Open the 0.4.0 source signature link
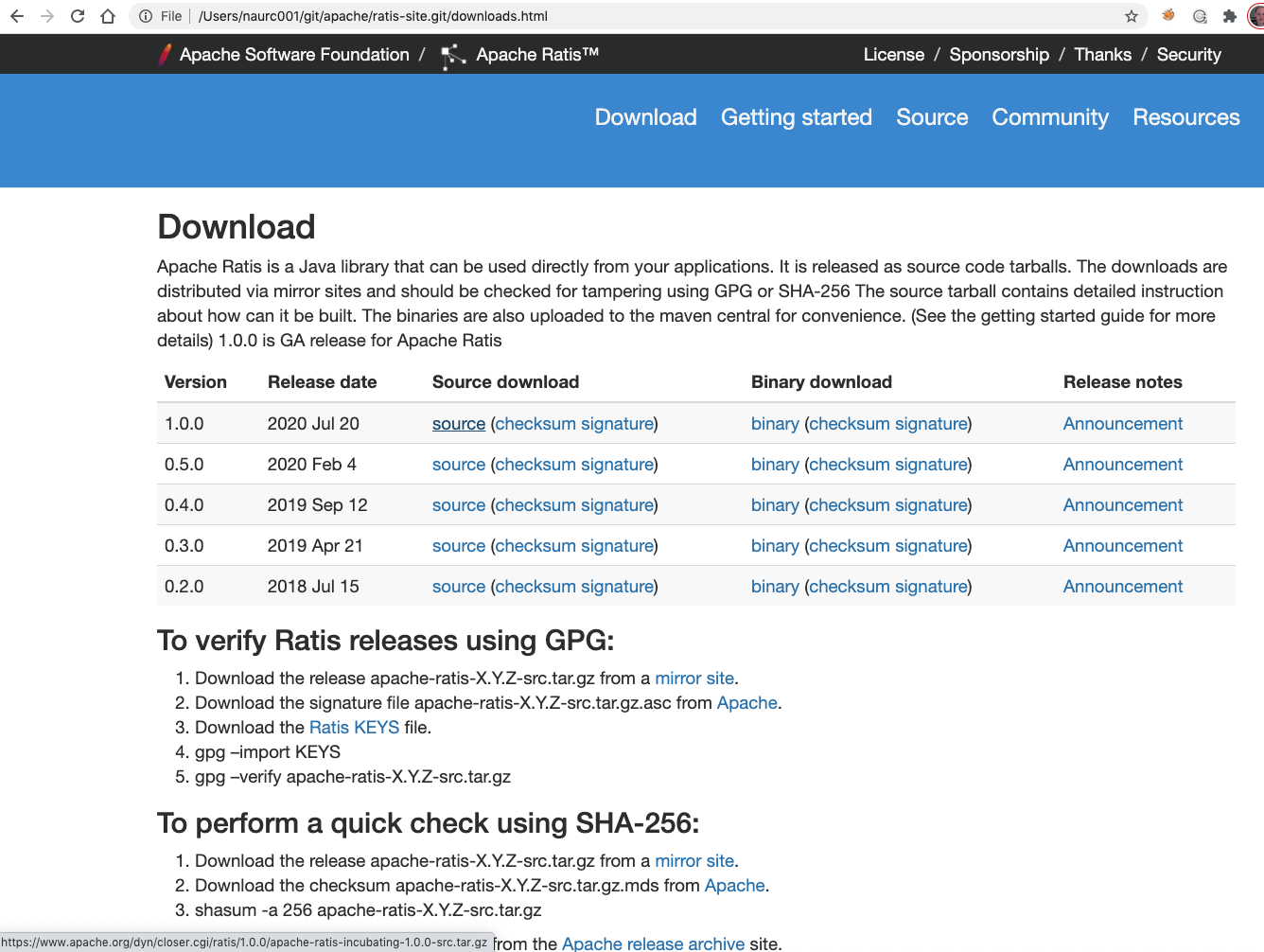Viewport: 1264px width, 952px height. coord(617,505)
